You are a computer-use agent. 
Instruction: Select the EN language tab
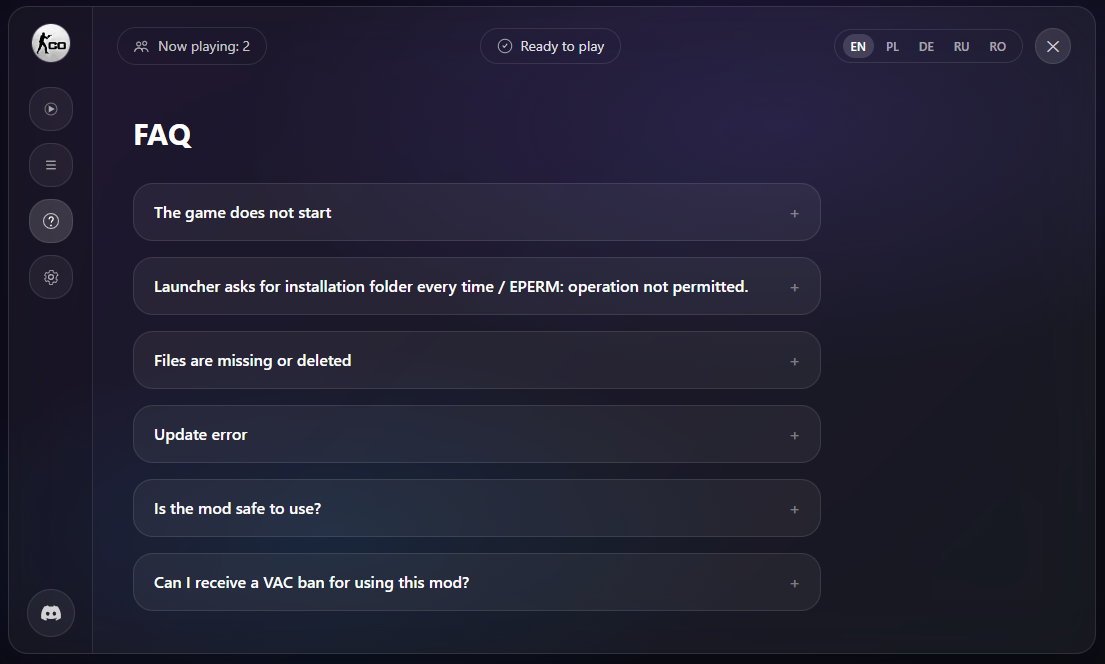[857, 46]
